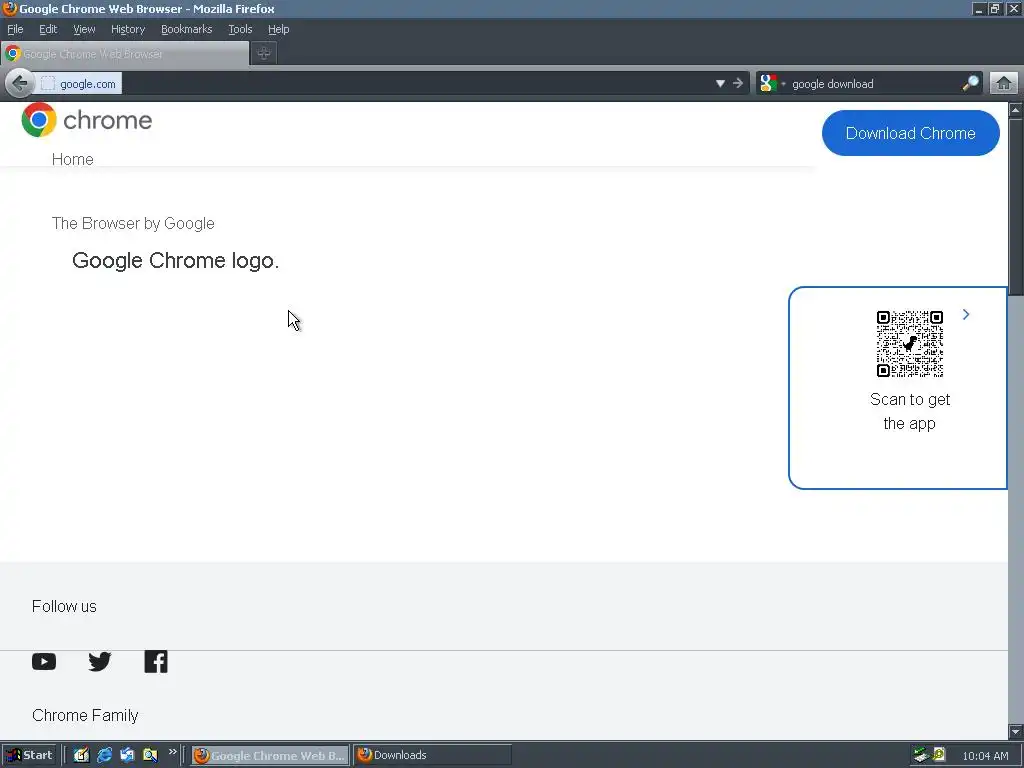Switch to Downloads window in taskbar

(432, 755)
